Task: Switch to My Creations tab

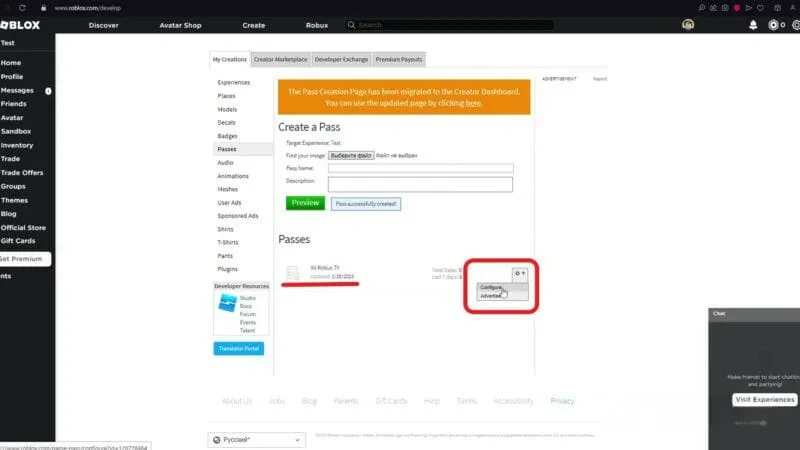Action: pyautogui.click(x=230, y=59)
